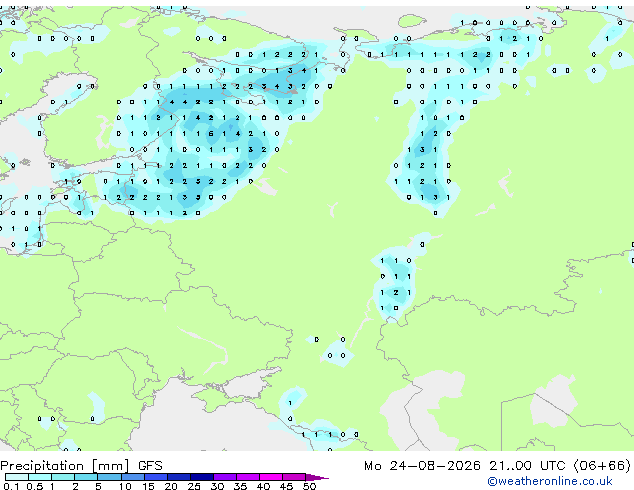This screenshot has width=634, height=490.
Task: Select the 0.5–1 mm legend color segment
Action: [40, 477]
